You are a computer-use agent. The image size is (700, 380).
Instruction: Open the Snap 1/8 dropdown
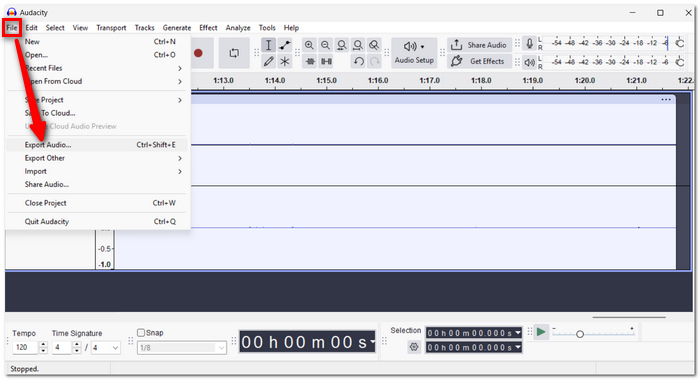182,347
